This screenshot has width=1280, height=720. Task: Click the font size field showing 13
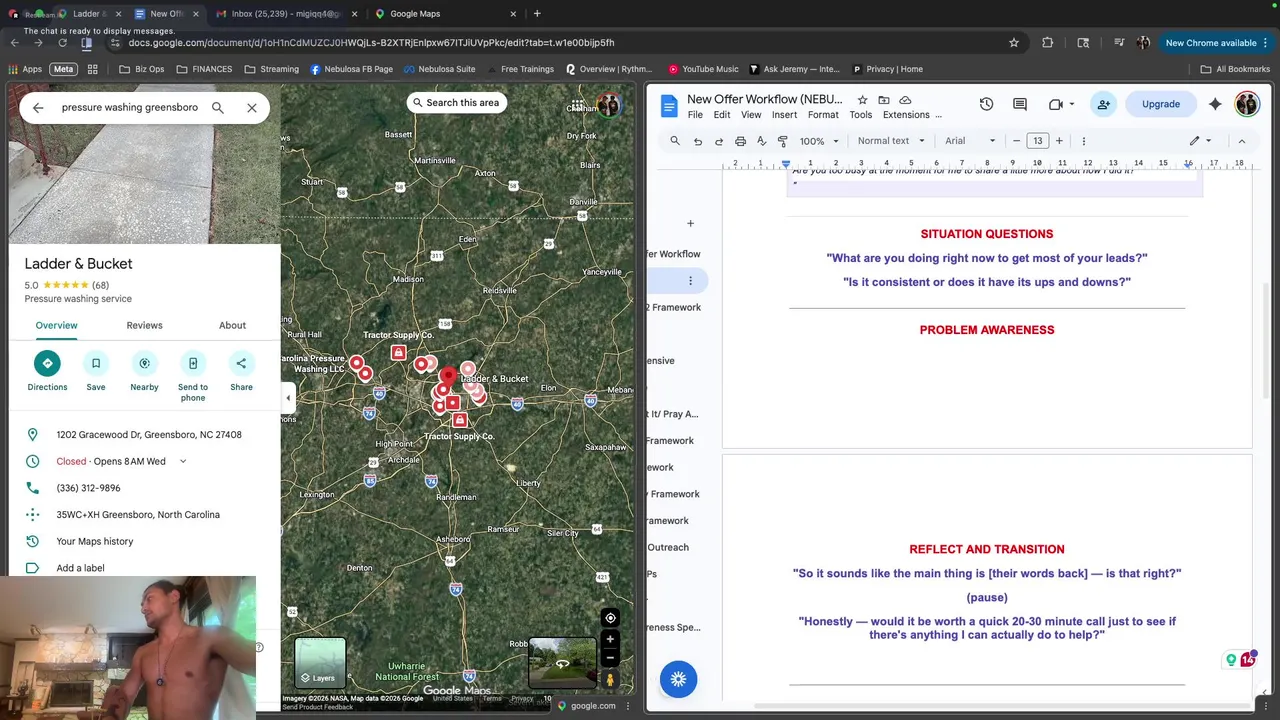1038,141
